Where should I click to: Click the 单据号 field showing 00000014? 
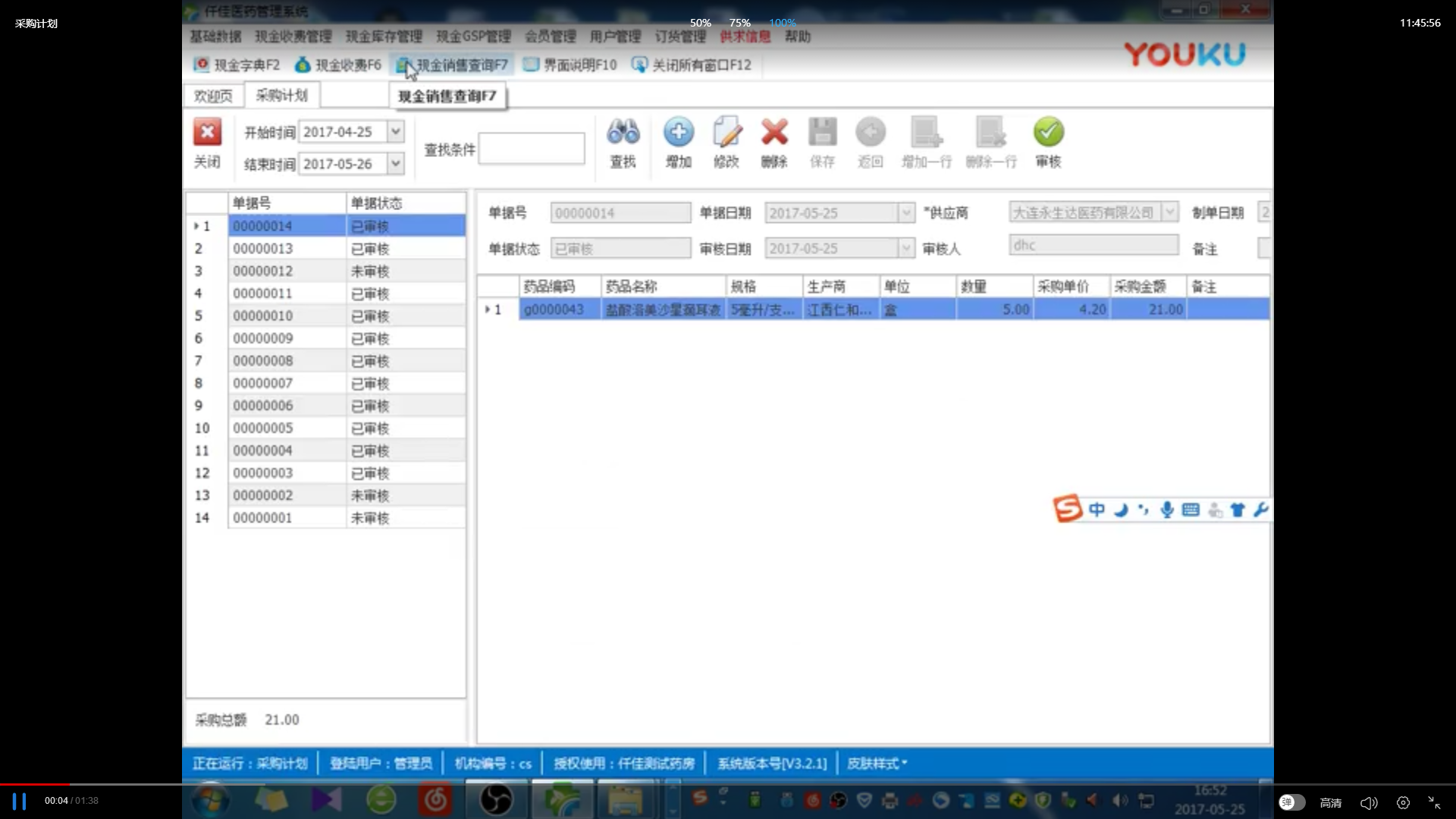pyautogui.click(x=620, y=213)
